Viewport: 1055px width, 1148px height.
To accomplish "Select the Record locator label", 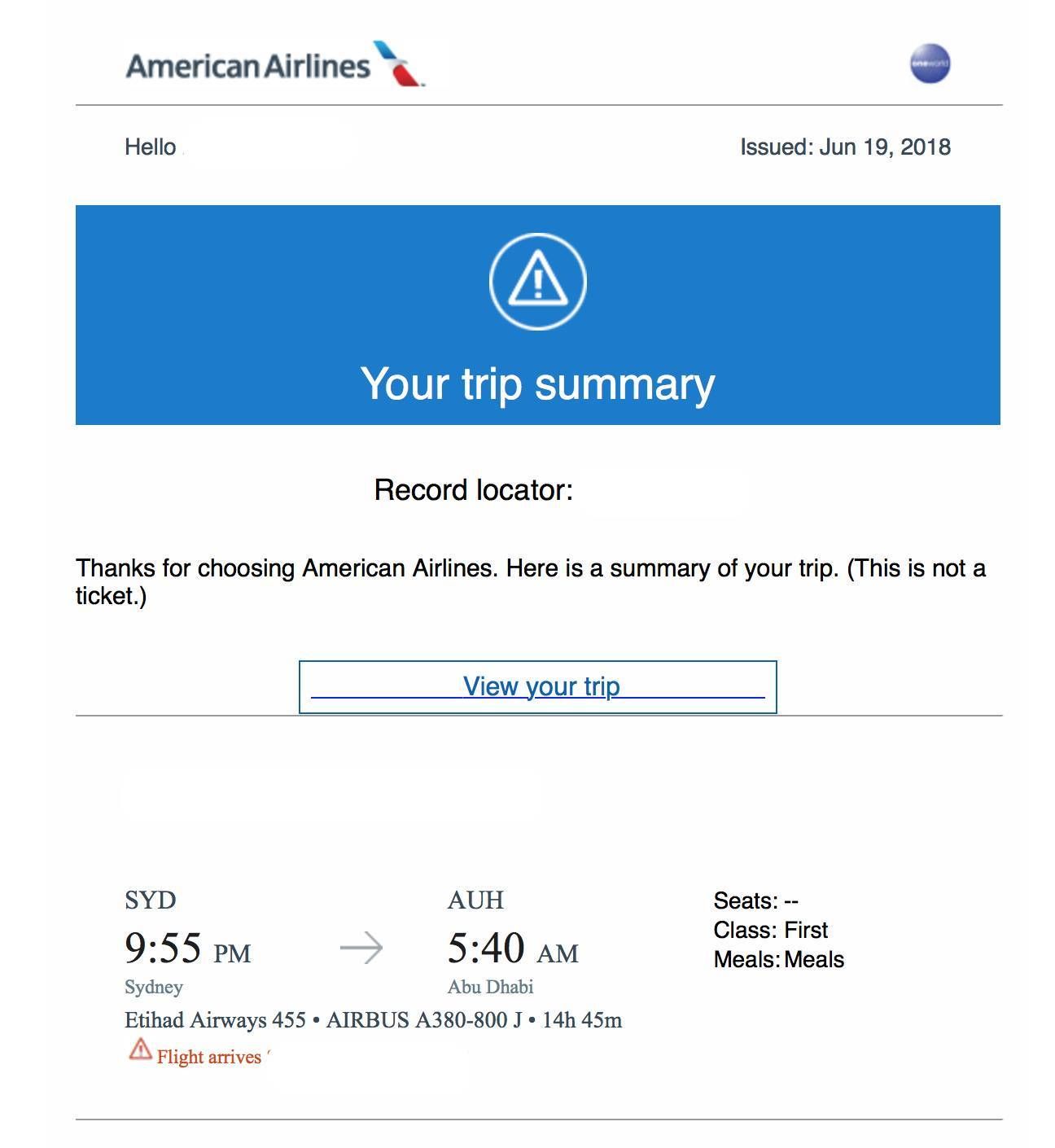I will tap(474, 489).
